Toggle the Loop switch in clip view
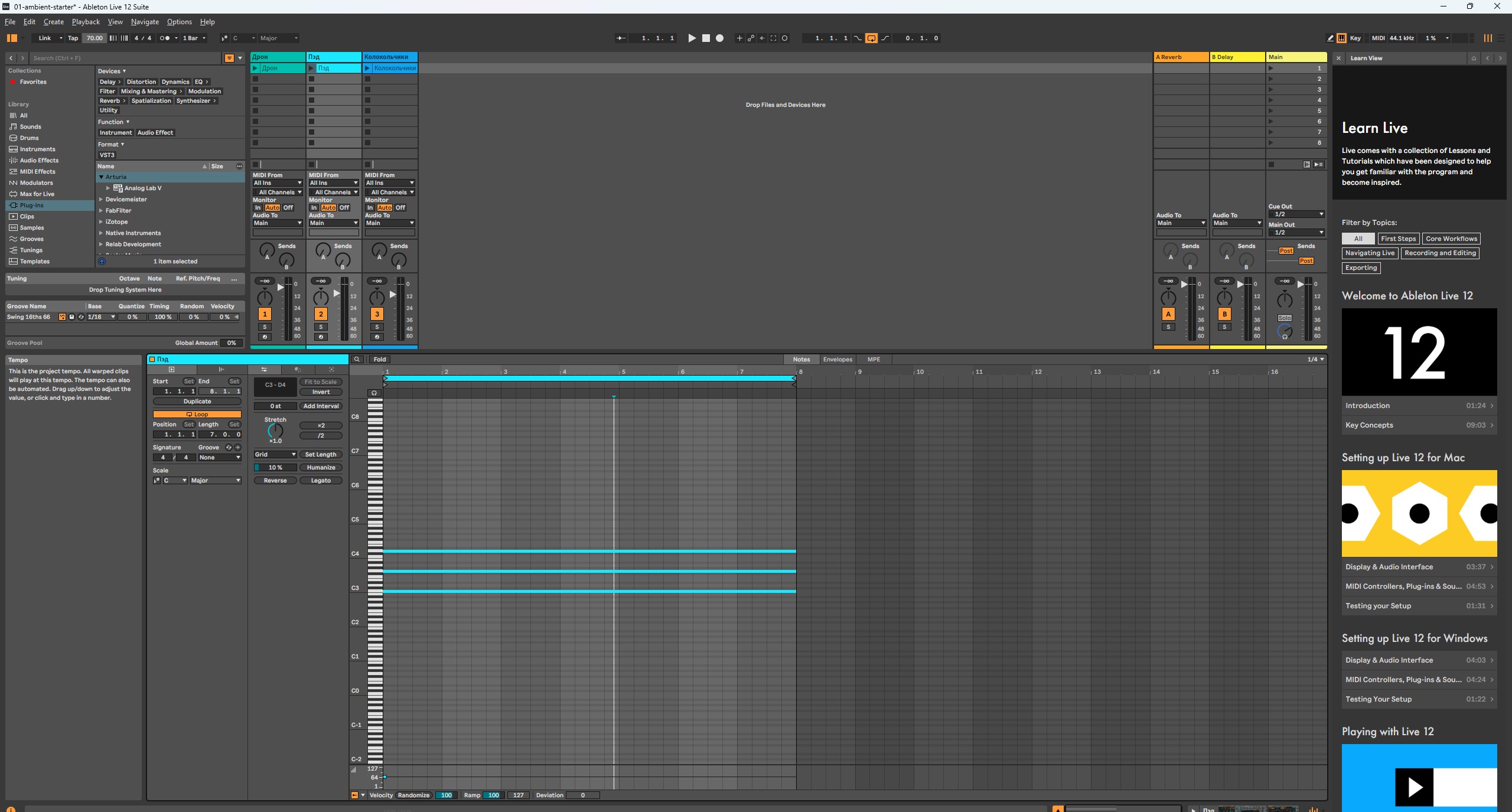This screenshot has width=1512, height=812. (197, 414)
